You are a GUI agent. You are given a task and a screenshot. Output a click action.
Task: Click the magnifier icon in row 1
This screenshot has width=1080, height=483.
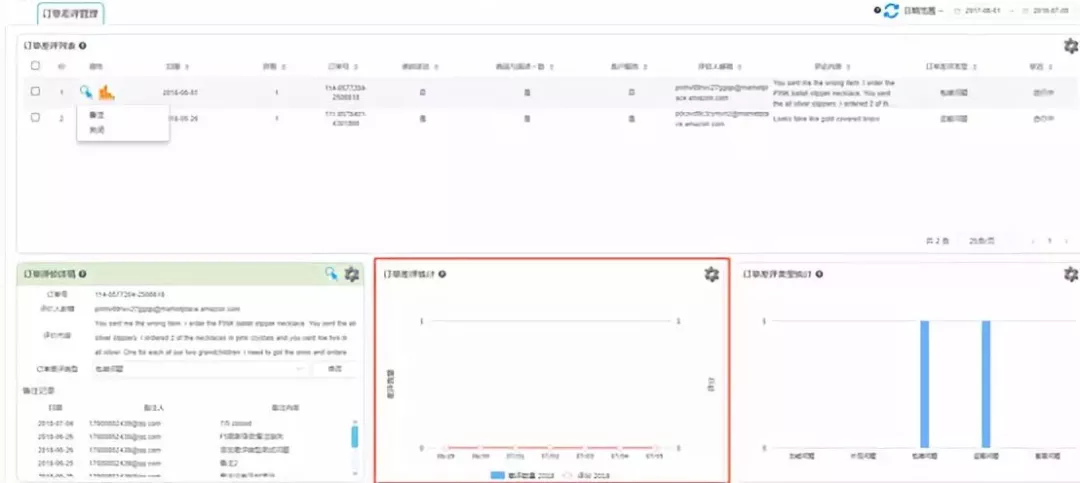click(x=85, y=91)
